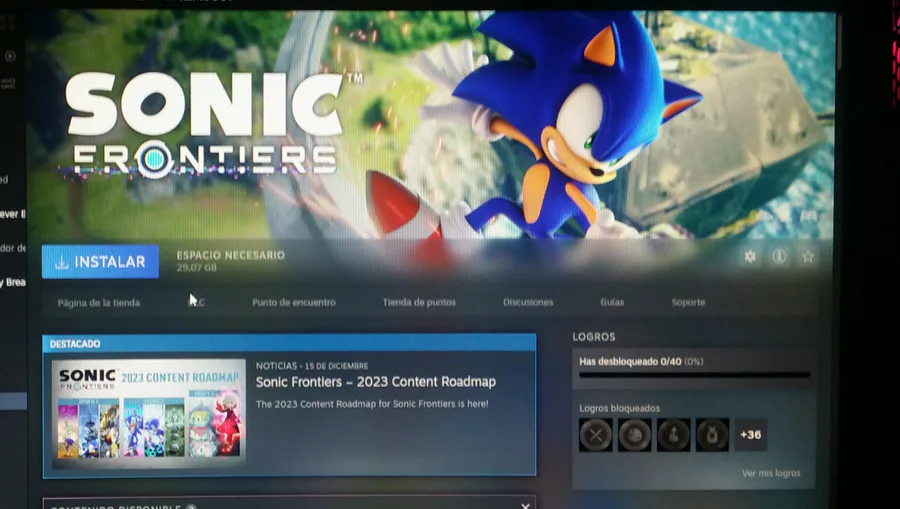Open game settings gear icon
This screenshot has height=509, width=900.
[750, 257]
